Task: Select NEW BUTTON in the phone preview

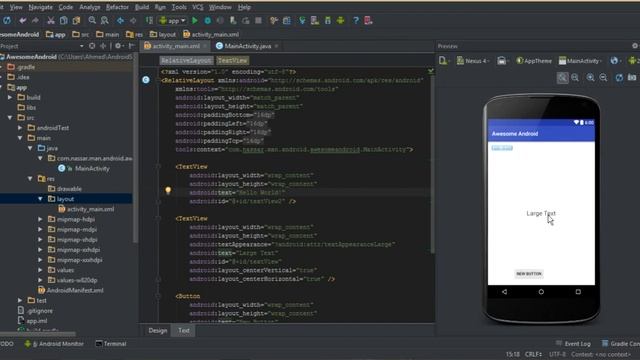Action: [x=529, y=274]
